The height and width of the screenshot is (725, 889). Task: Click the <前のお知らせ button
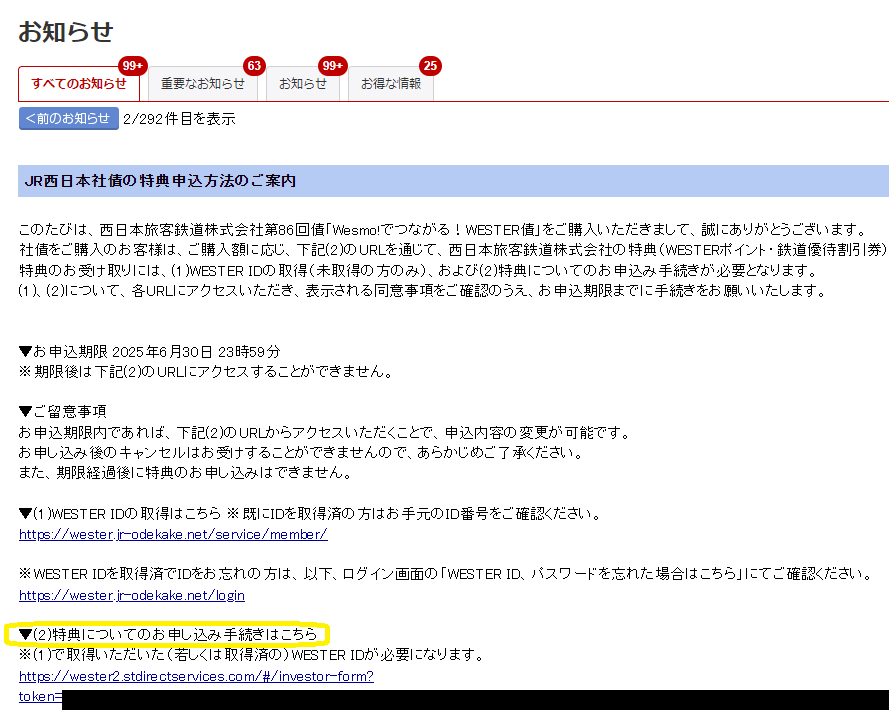click(69, 118)
